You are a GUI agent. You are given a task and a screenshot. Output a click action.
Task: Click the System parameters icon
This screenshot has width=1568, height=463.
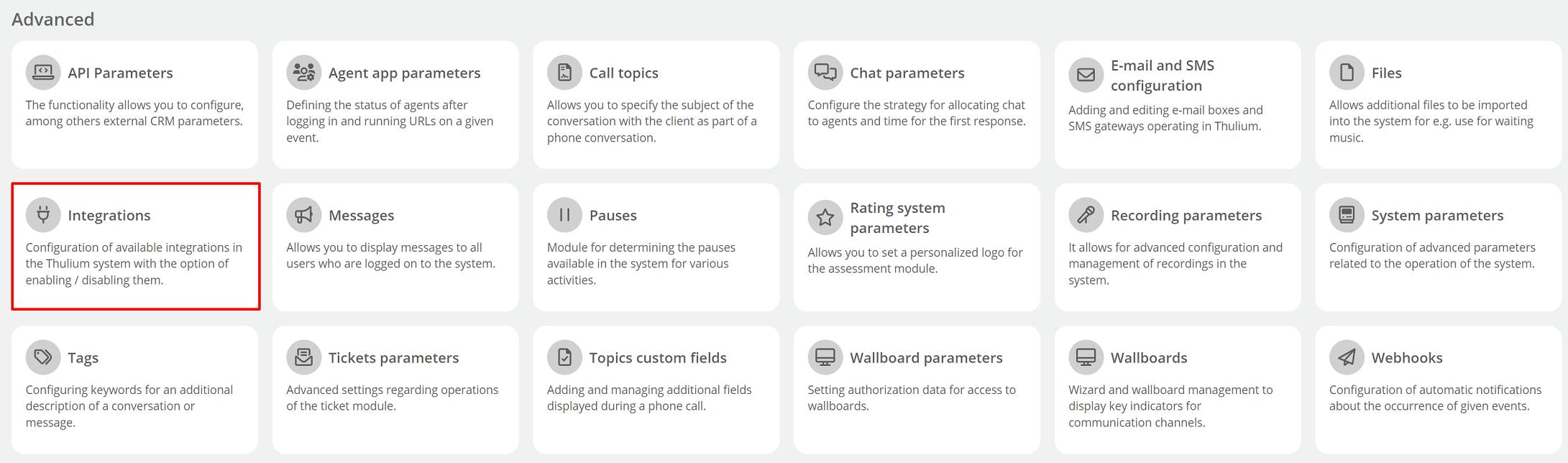point(1347,215)
